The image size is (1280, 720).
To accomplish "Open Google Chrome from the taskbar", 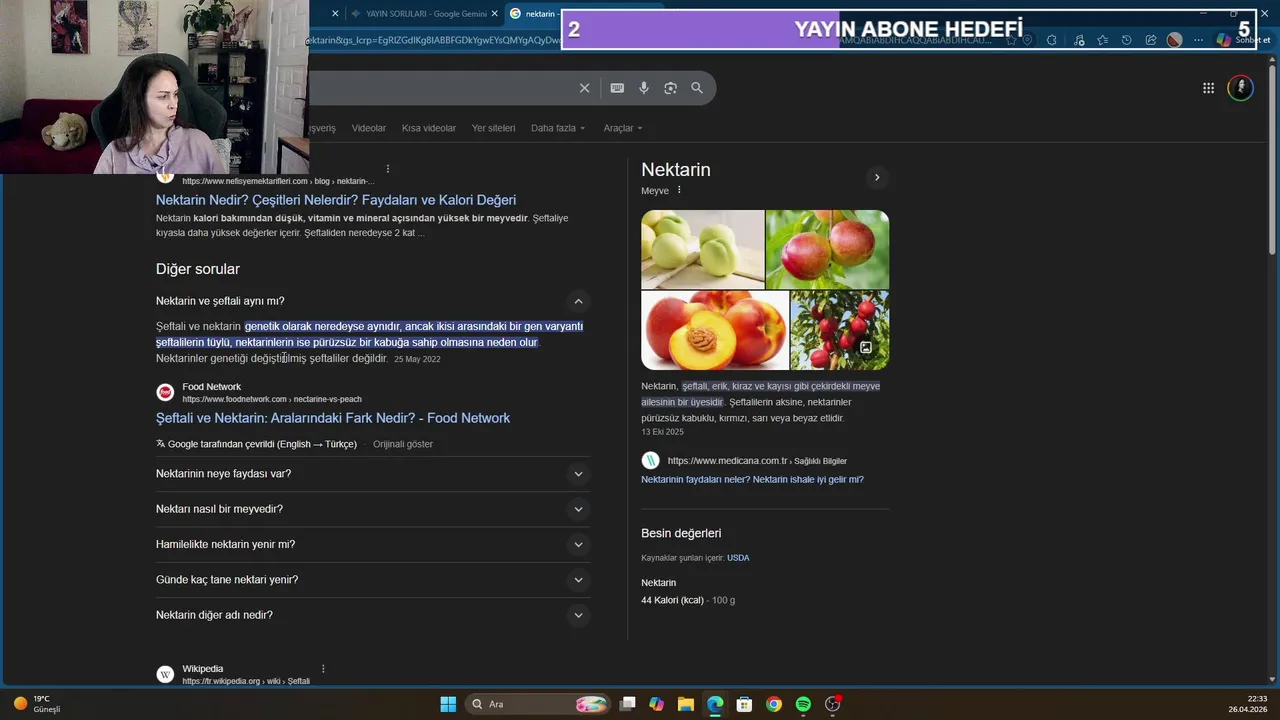I will 774,704.
